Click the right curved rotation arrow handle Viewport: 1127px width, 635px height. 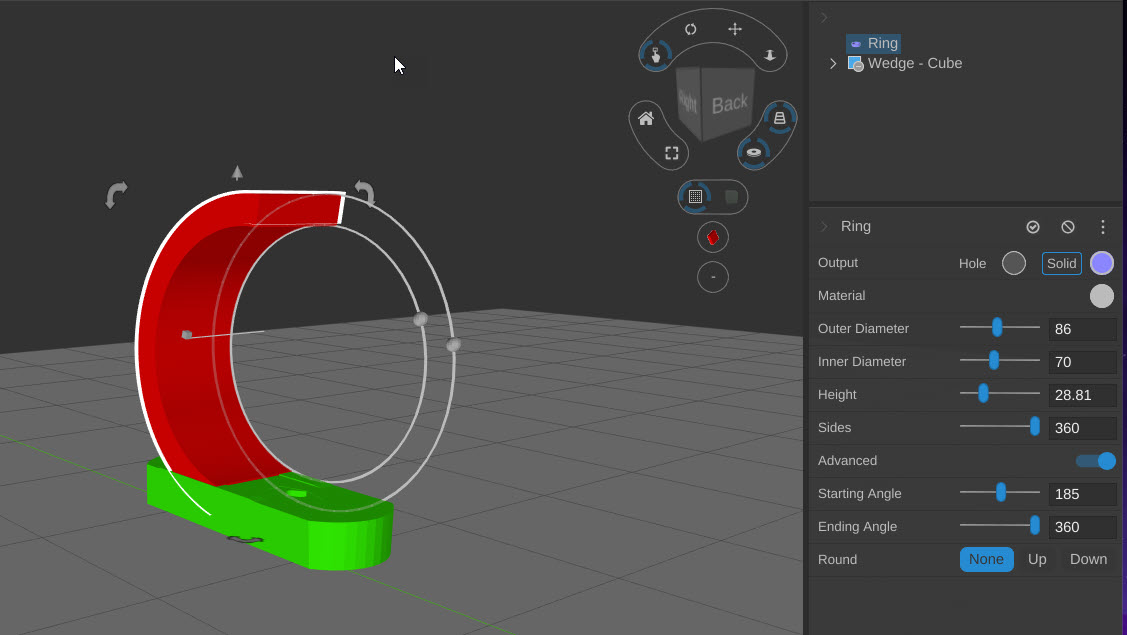(365, 194)
